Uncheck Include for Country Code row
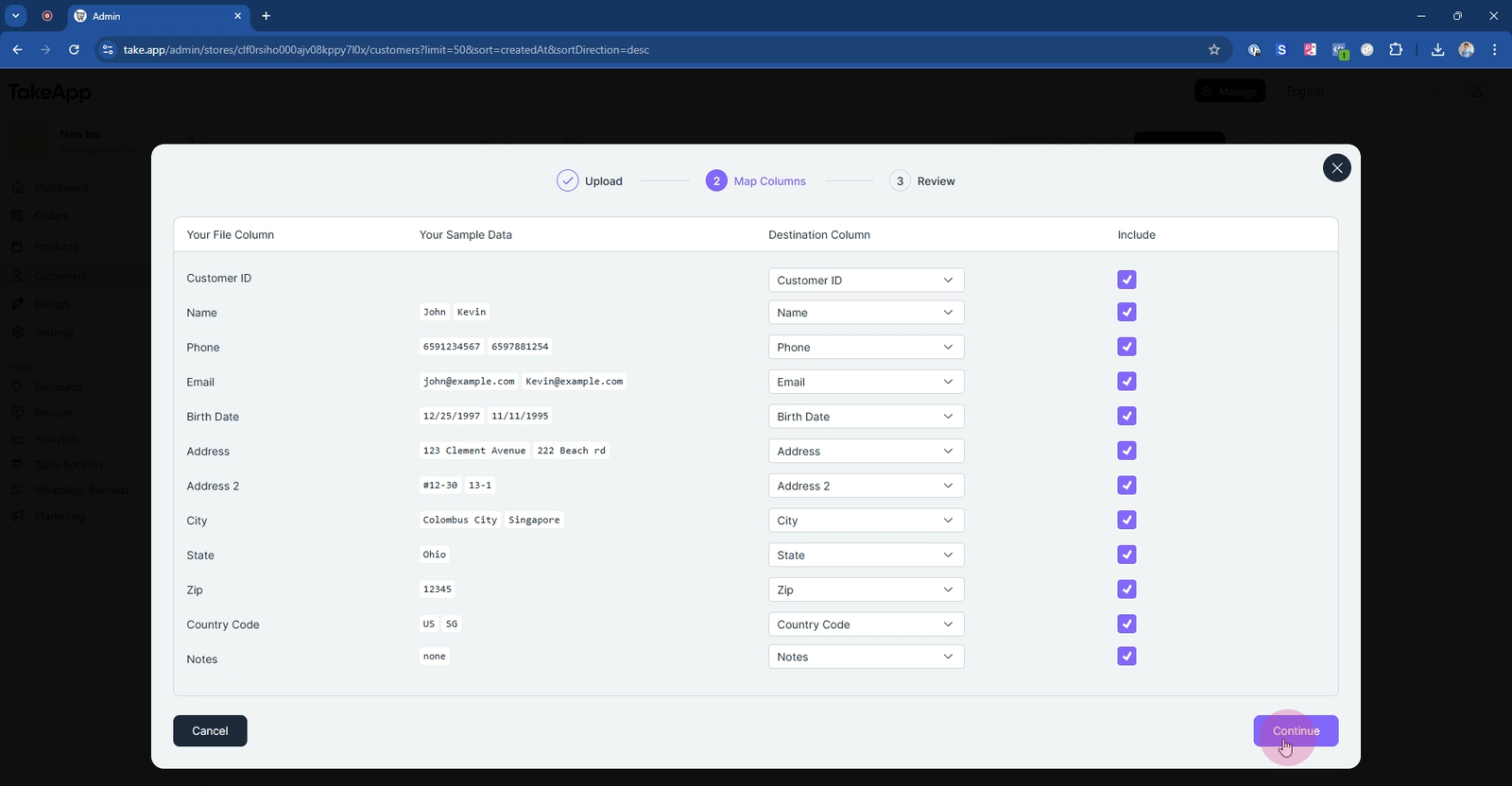1512x786 pixels. pos(1126,624)
